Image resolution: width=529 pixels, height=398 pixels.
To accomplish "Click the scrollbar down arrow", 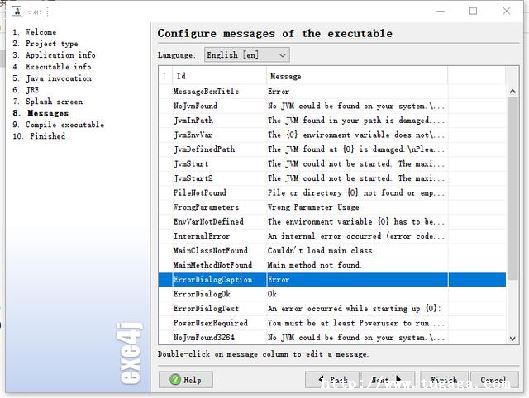I will tap(512, 338).
